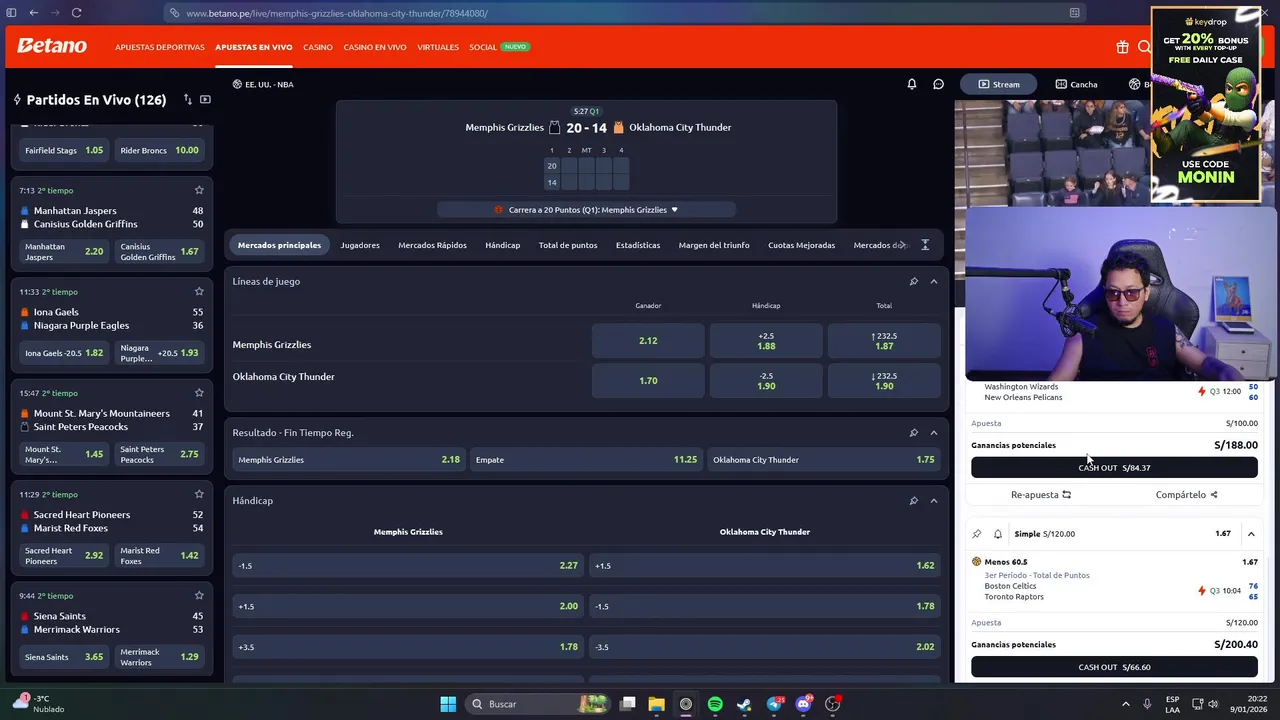Viewport: 1280px width, 720px height.
Task: Open site info icon in address bar
Action: click(x=175, y=13)
